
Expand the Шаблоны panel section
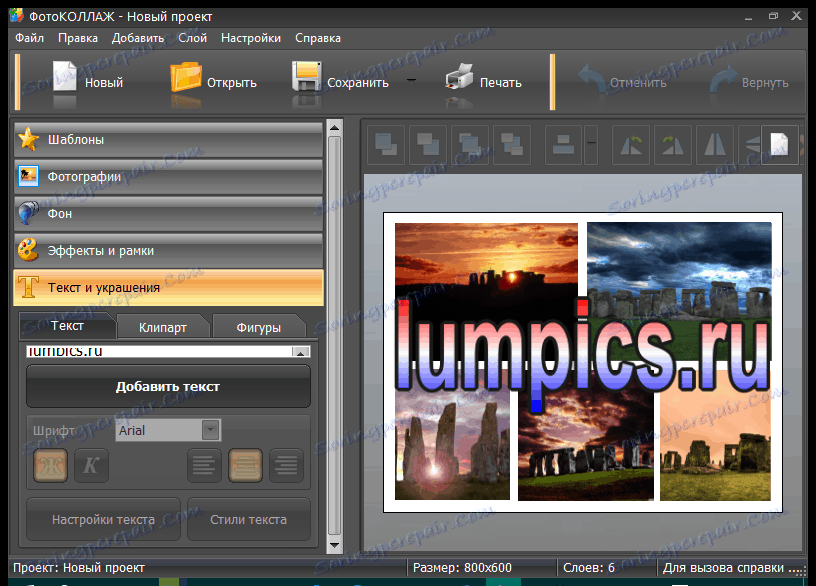[x=169, y=139]
